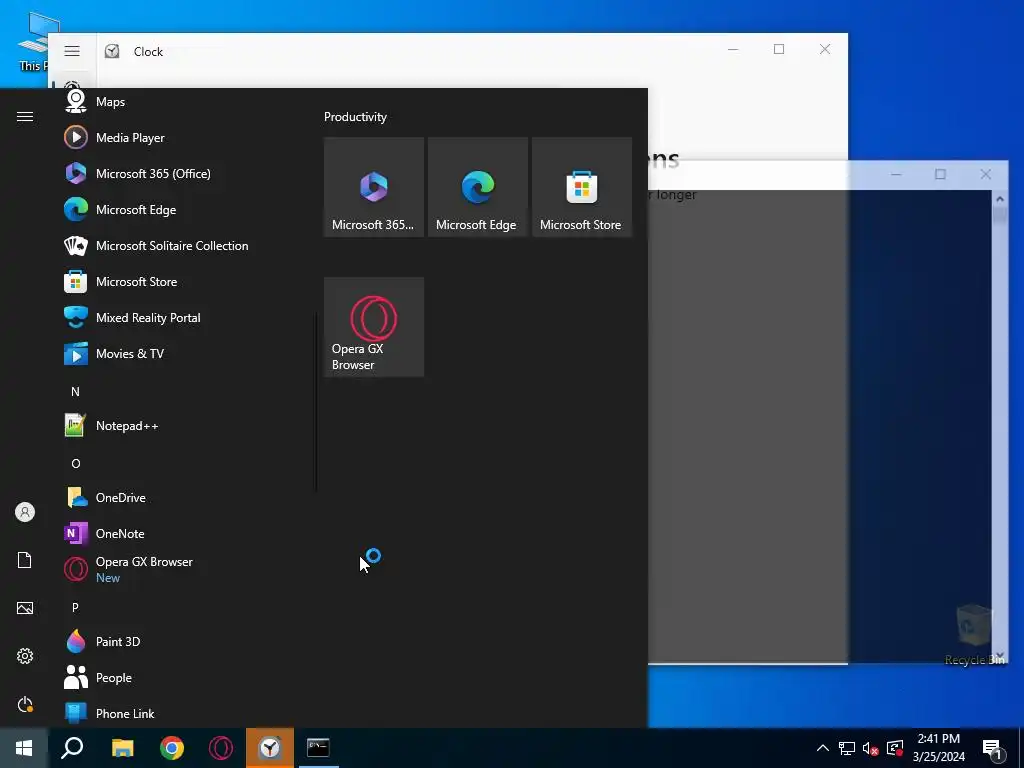
Task: Launch Google Chrome from taskbar
Action: coord(172,748)
